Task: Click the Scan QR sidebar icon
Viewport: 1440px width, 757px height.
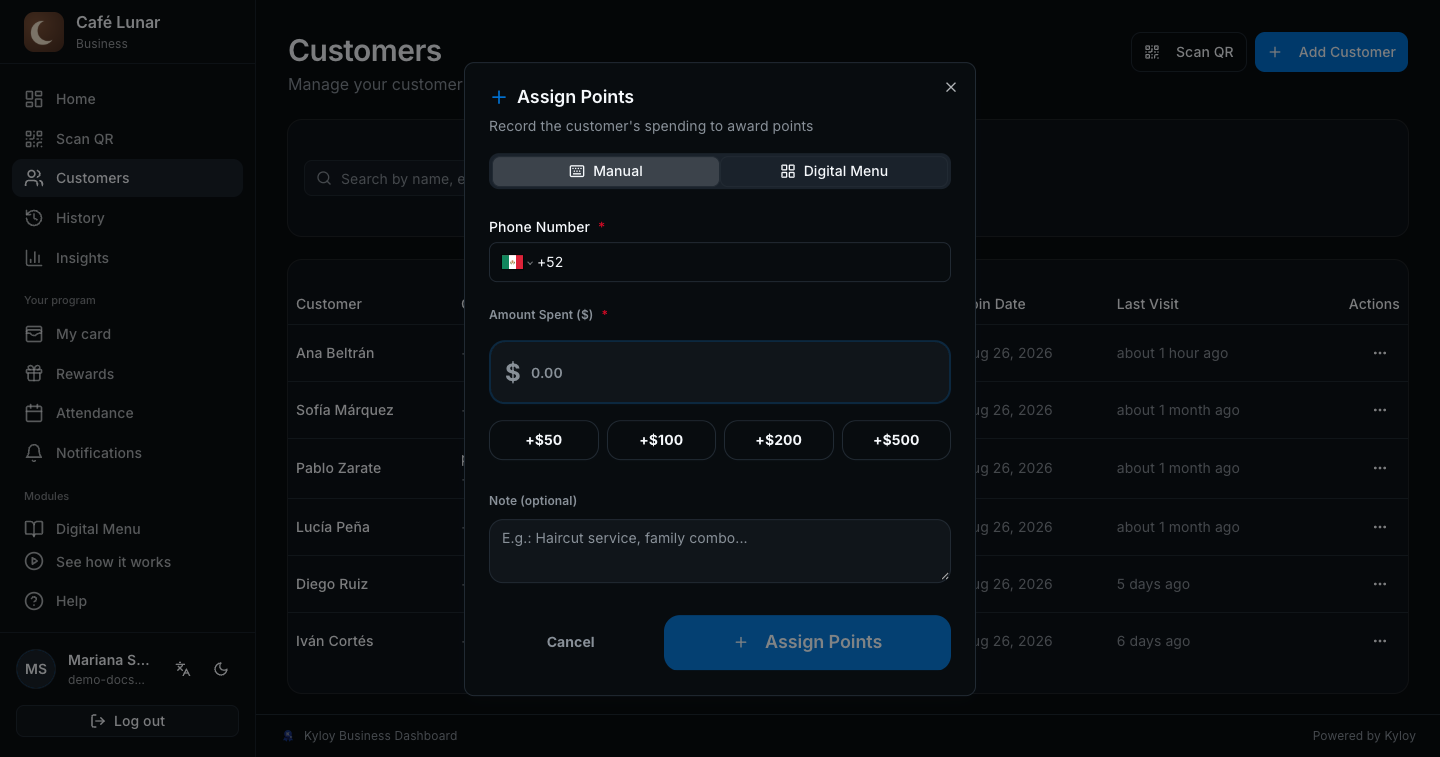Action: coord(34,139)
